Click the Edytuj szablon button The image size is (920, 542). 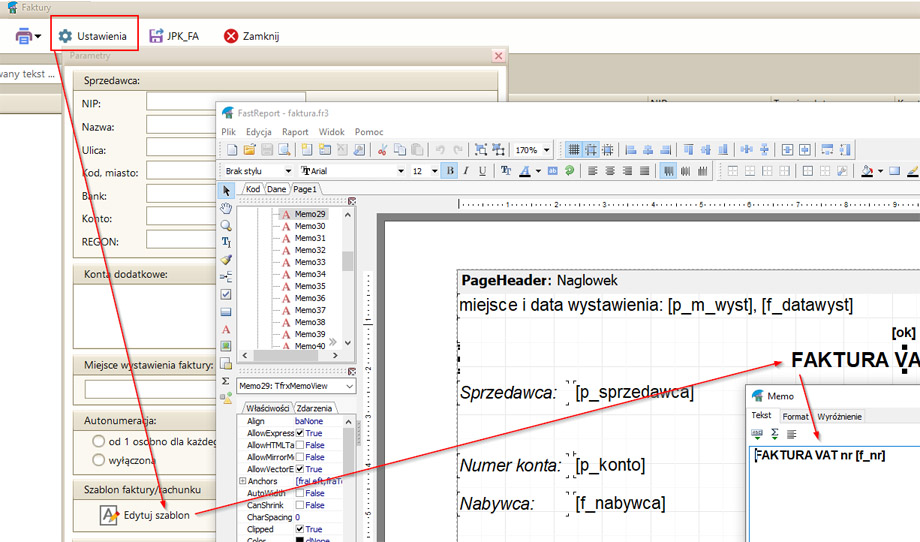[145, 515]
